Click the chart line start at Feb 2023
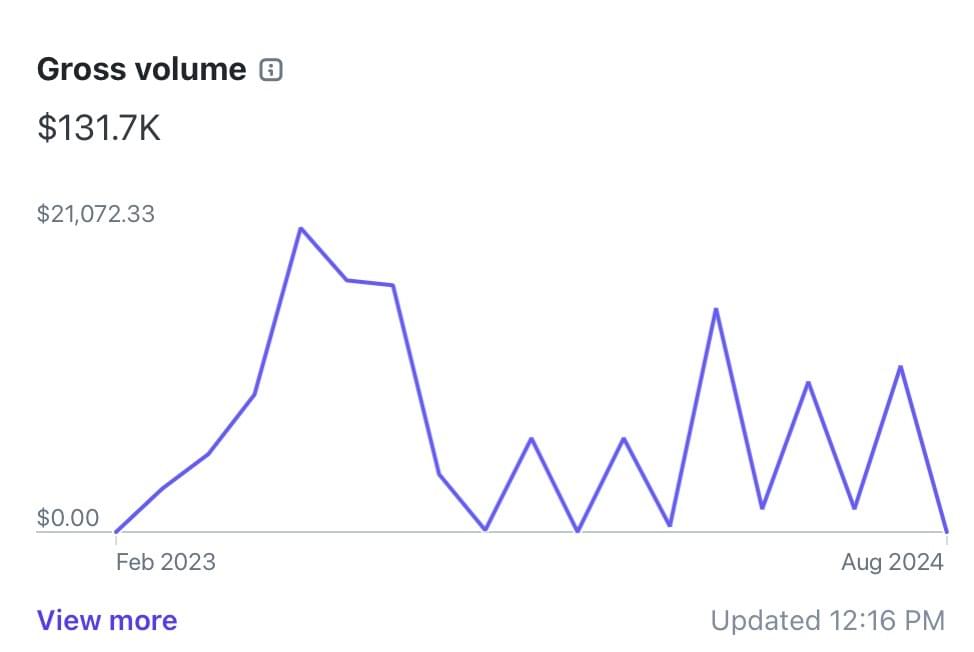The height and width of the screenshot is (652, 974). [116, 531]
